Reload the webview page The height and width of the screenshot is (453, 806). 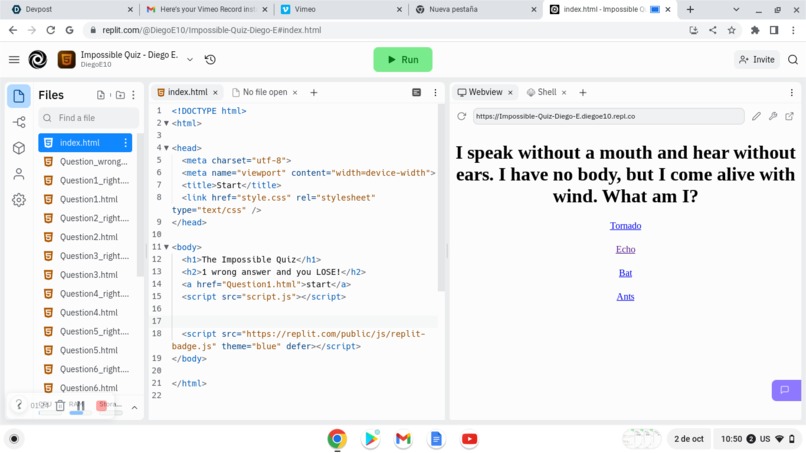(x=462, y=116)
